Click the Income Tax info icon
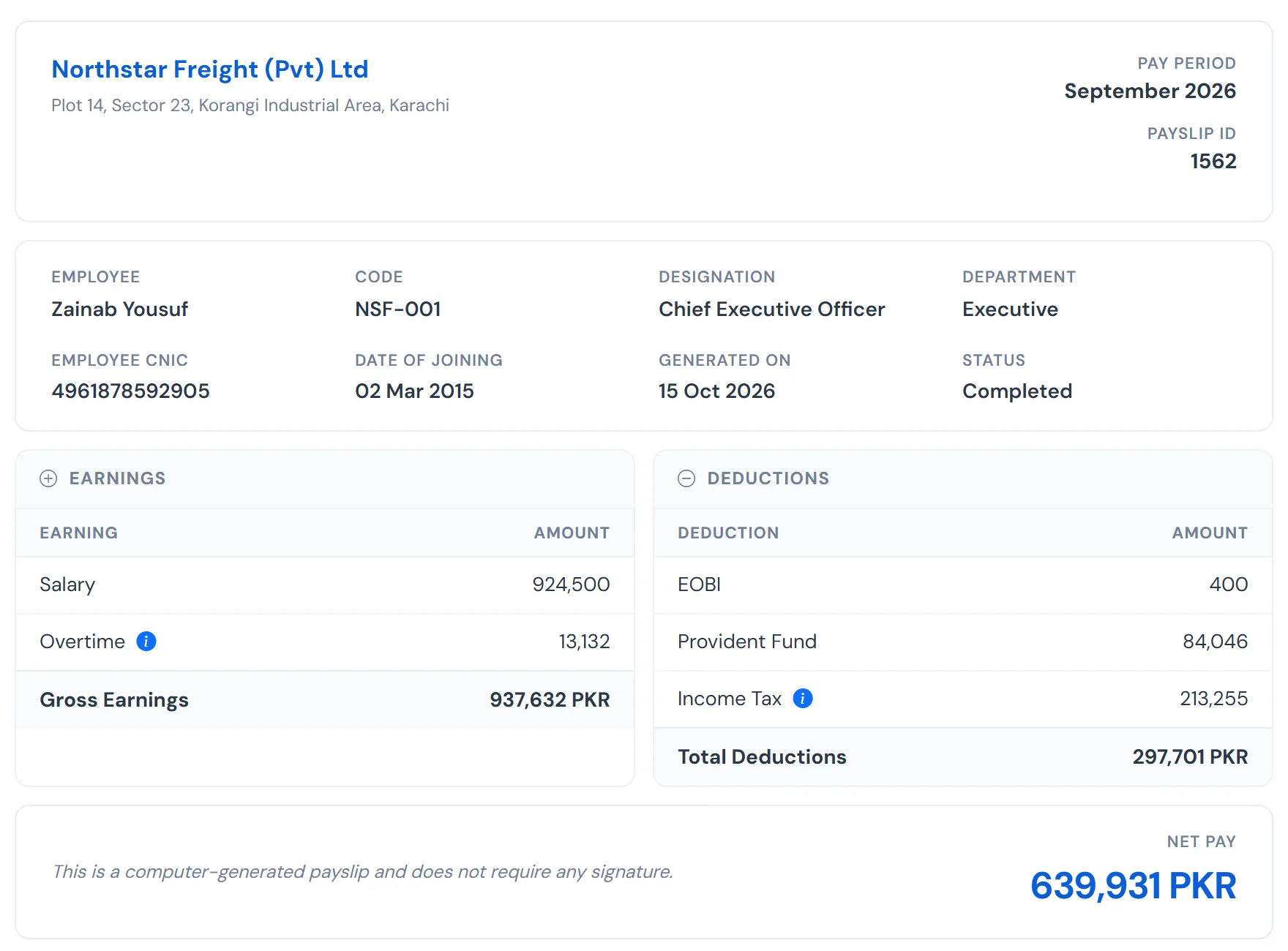Viewport: 1288px width, 951px height. coord(803,699)
